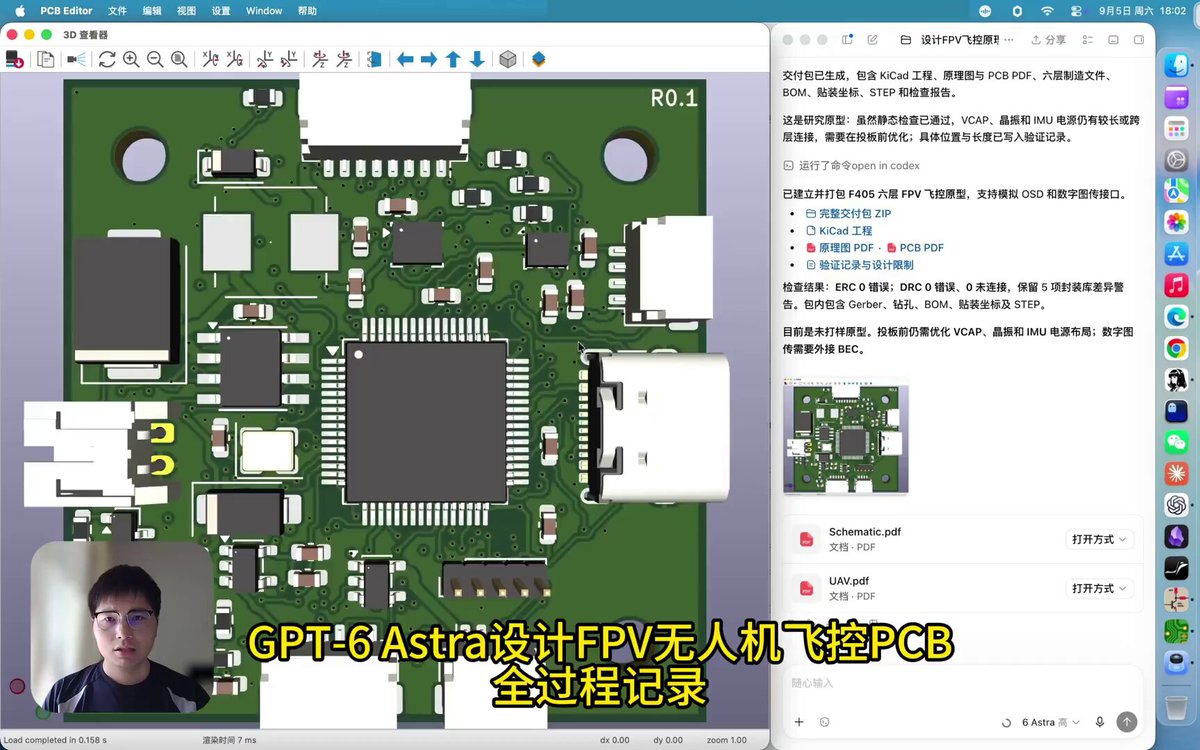Open the task list icon in chat header
This screenshot has height=750, width=1200.
1087,40
